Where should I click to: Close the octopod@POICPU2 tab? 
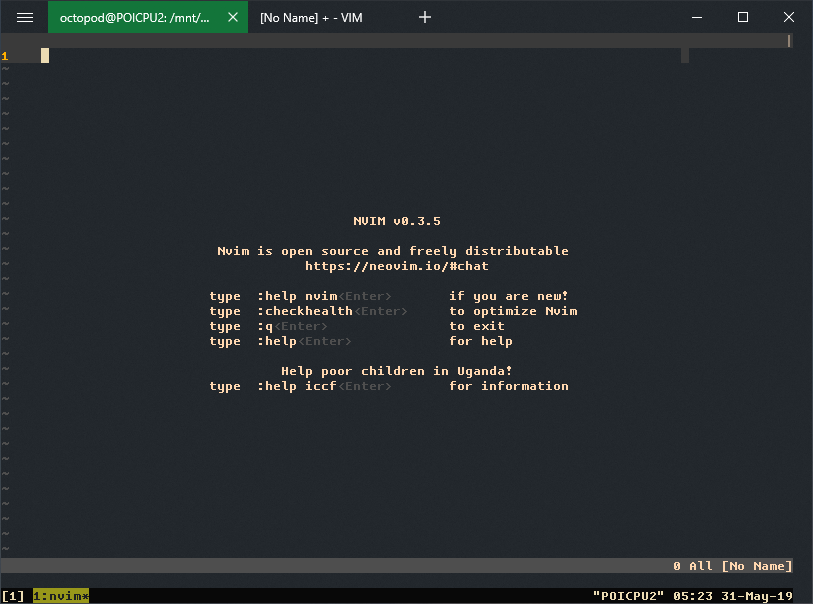233,17
